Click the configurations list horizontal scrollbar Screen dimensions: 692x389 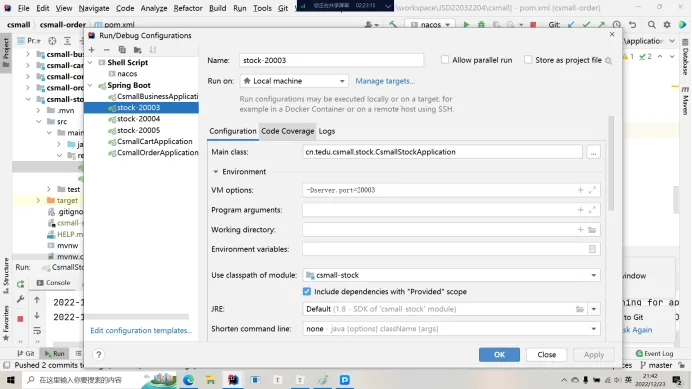tap(137, 317)
